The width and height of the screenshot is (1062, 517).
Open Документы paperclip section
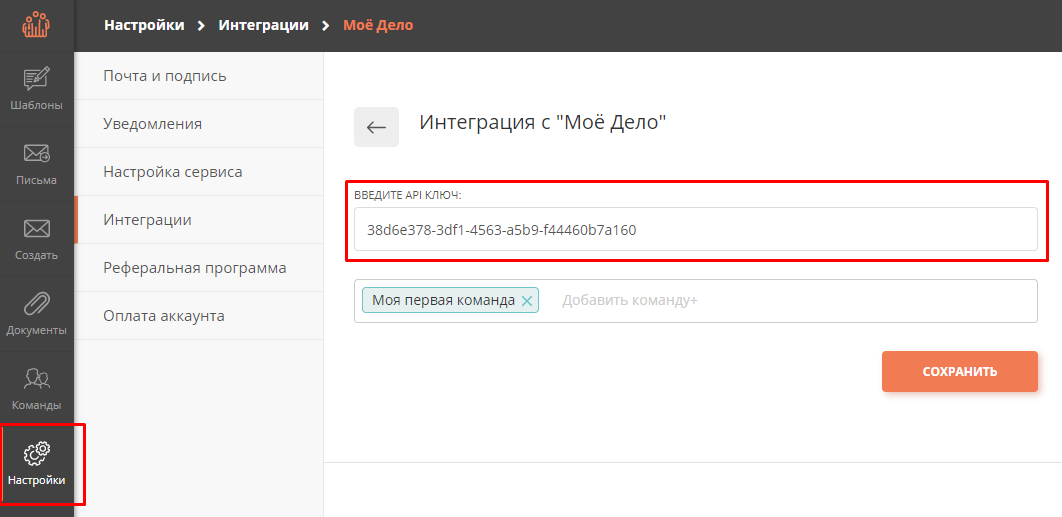tap(37, 314)
